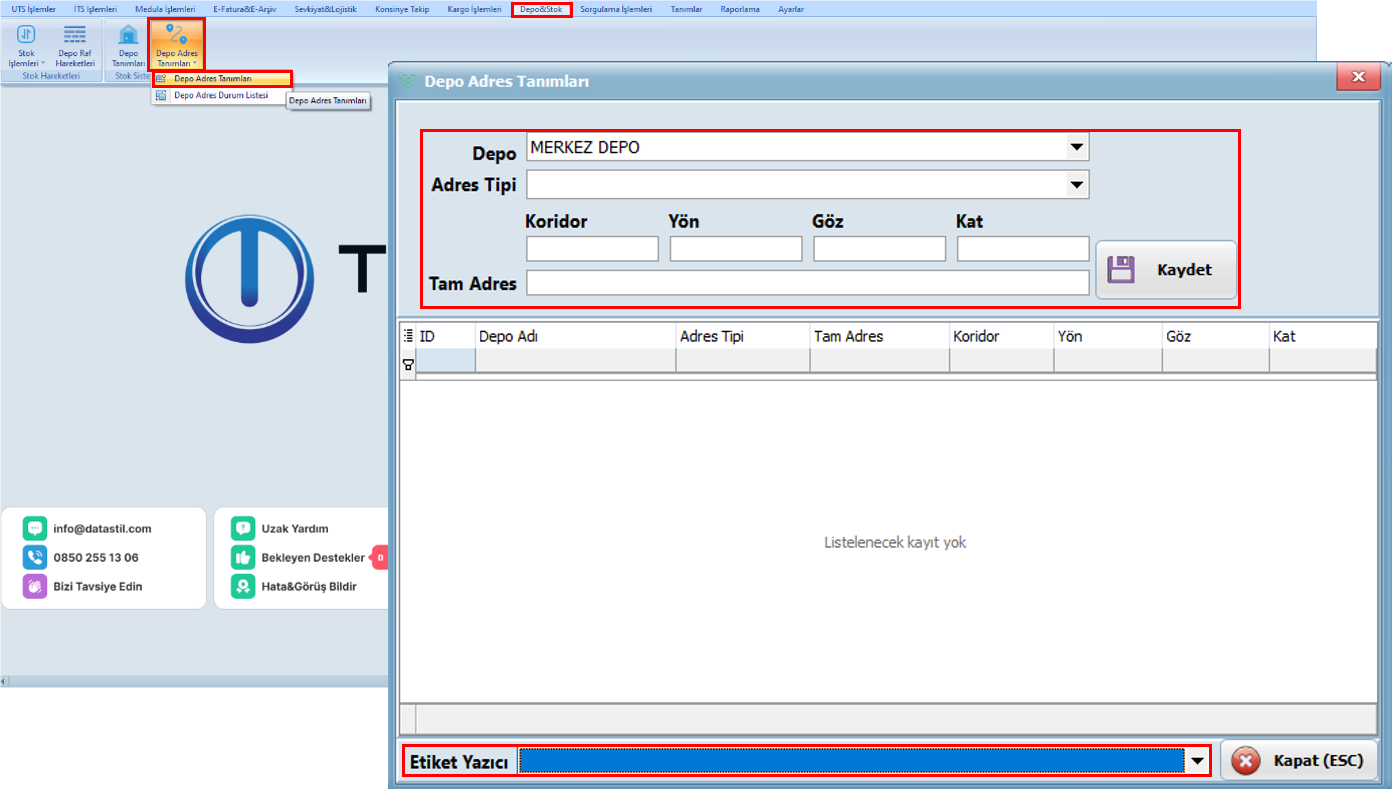Sort by Depo Adı column header
This screenshot has width=1392, height=789.
click(x=575, y=337)
